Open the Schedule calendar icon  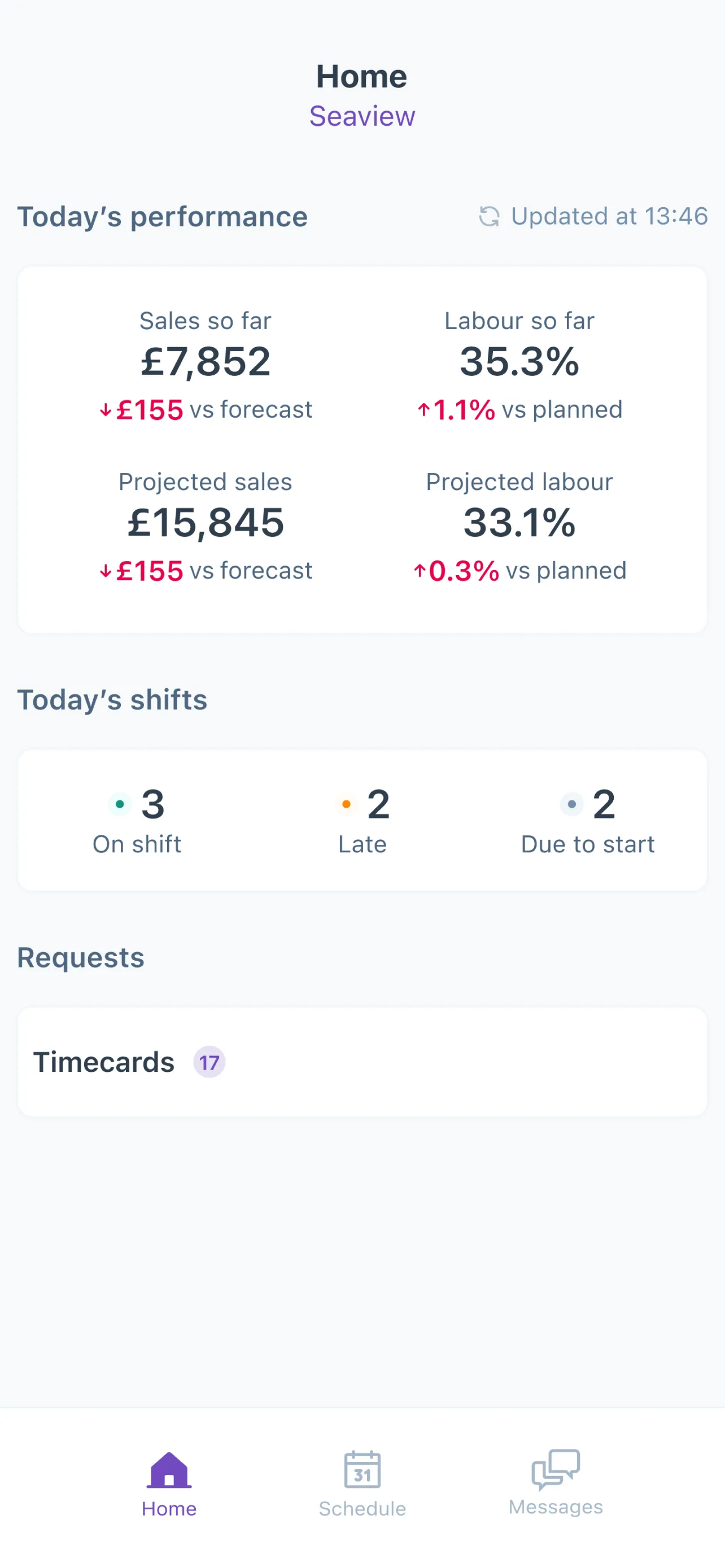[x=362, y=1469]
